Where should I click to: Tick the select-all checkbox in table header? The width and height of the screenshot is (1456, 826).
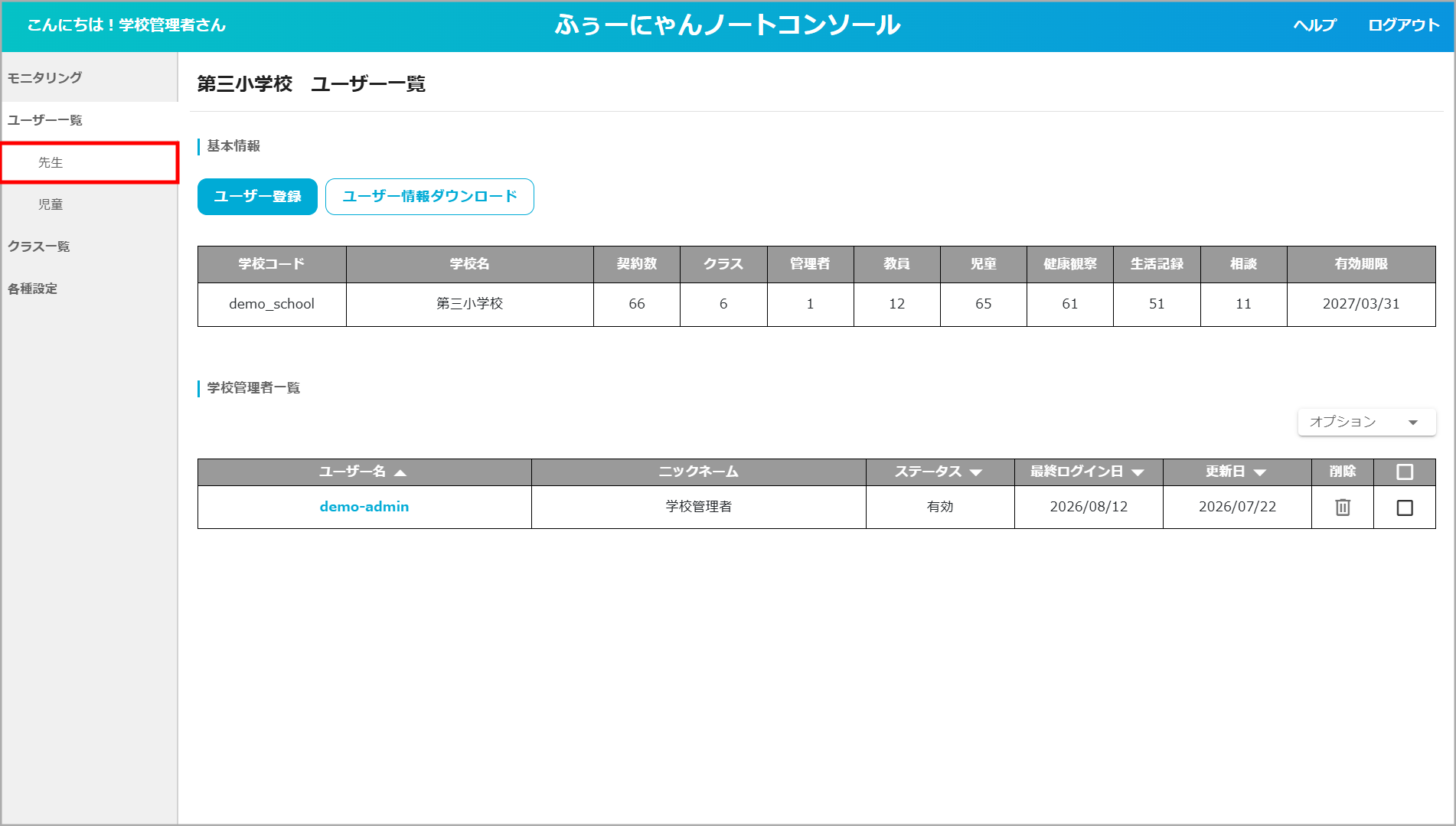[1405, 472]
